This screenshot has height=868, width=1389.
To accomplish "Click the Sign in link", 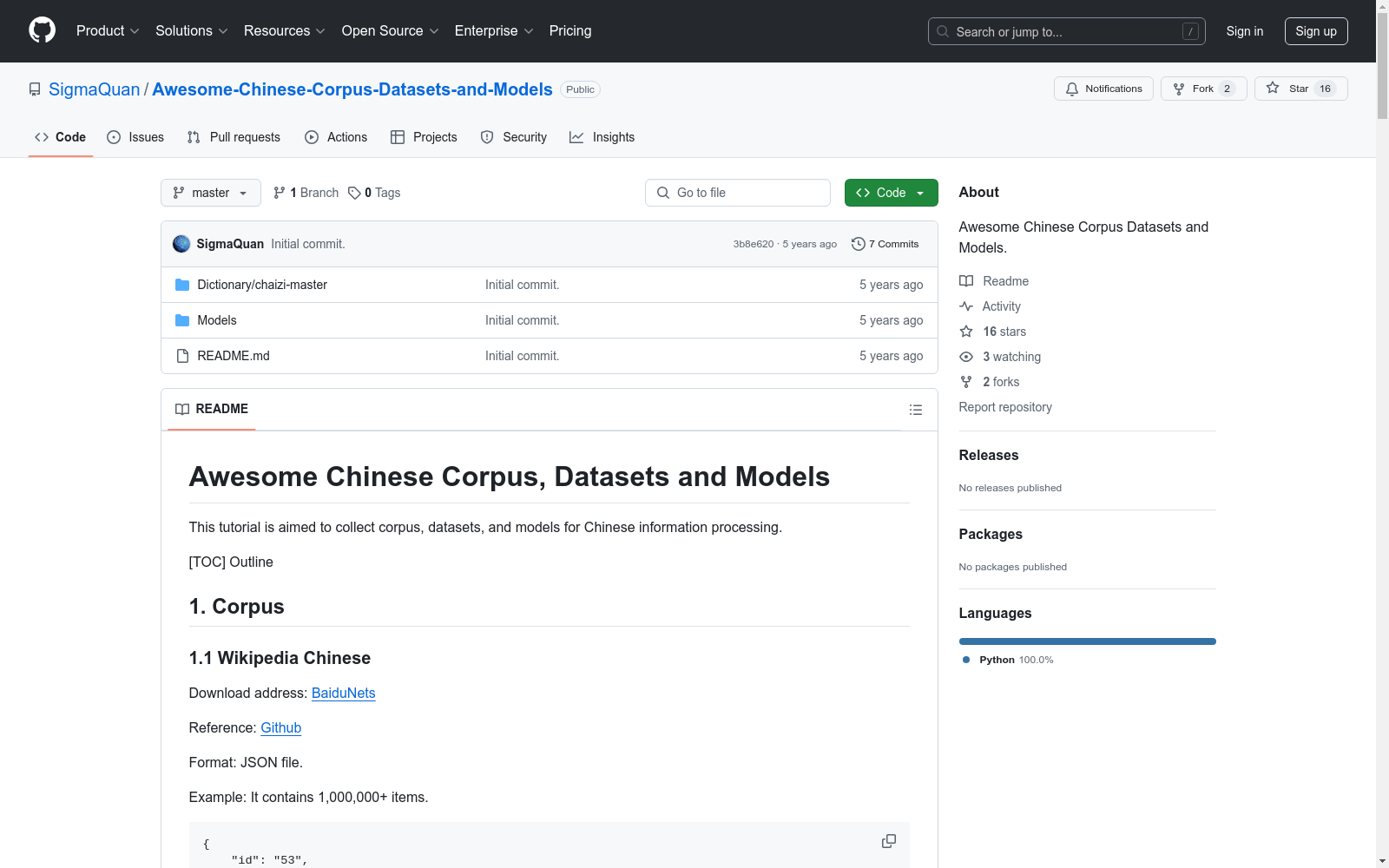I will tap(1245, 31).
